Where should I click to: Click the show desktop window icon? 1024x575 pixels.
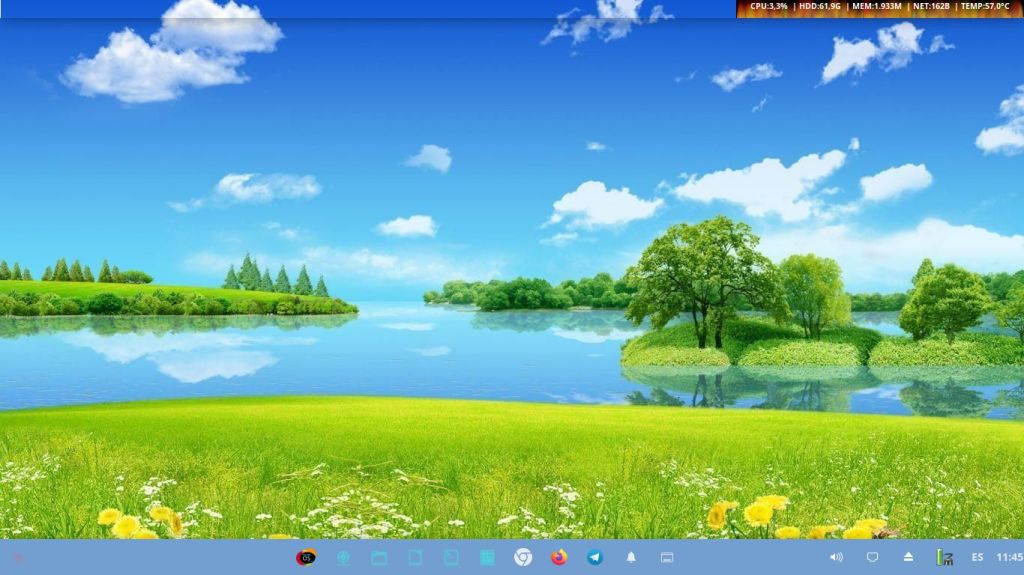pyautogui.click(x=667, y=557)
